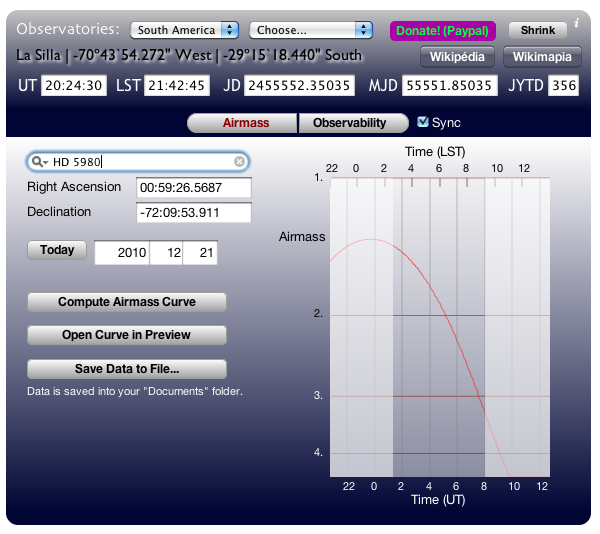600x534 pixels.
Task: Open the Wikipédia link button
Action: (457, 57)
